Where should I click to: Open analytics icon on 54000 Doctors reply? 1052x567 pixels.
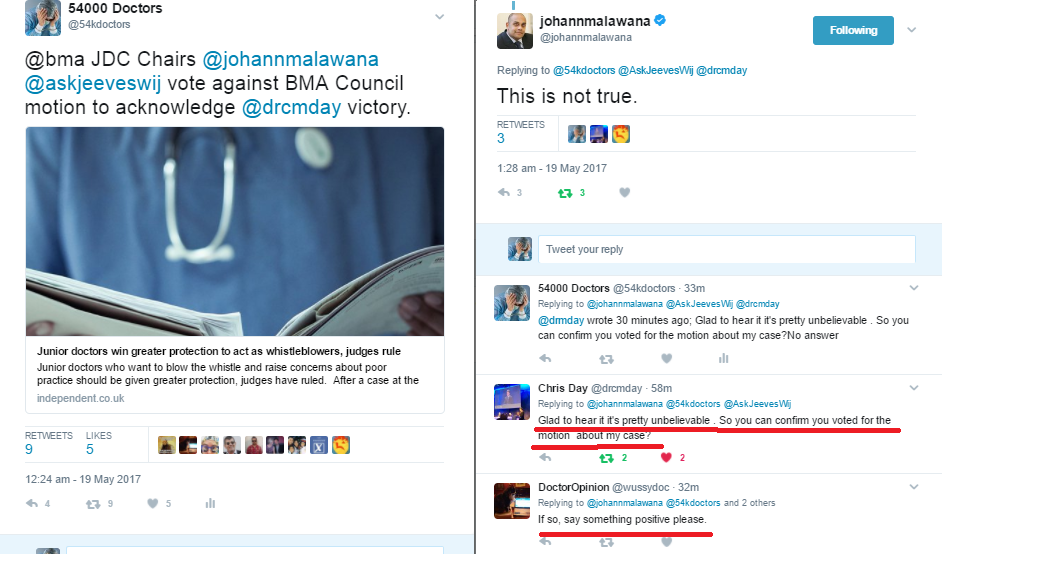[723, 359]
